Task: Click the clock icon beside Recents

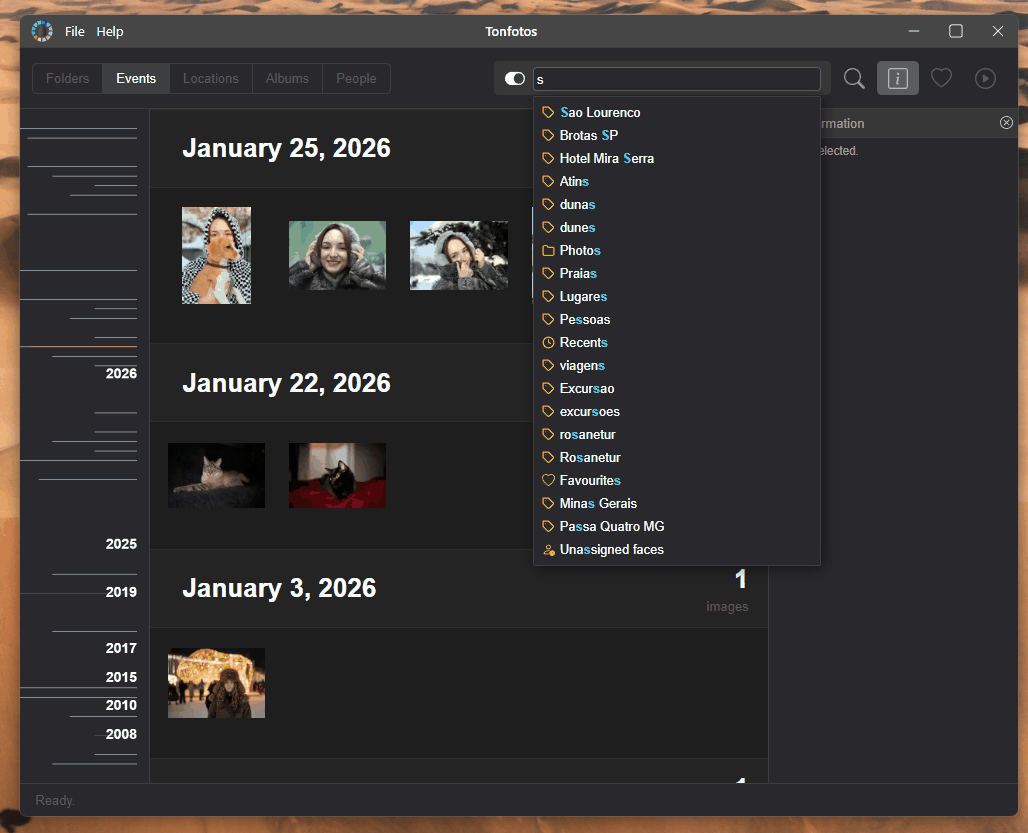Action: [549, 342]
